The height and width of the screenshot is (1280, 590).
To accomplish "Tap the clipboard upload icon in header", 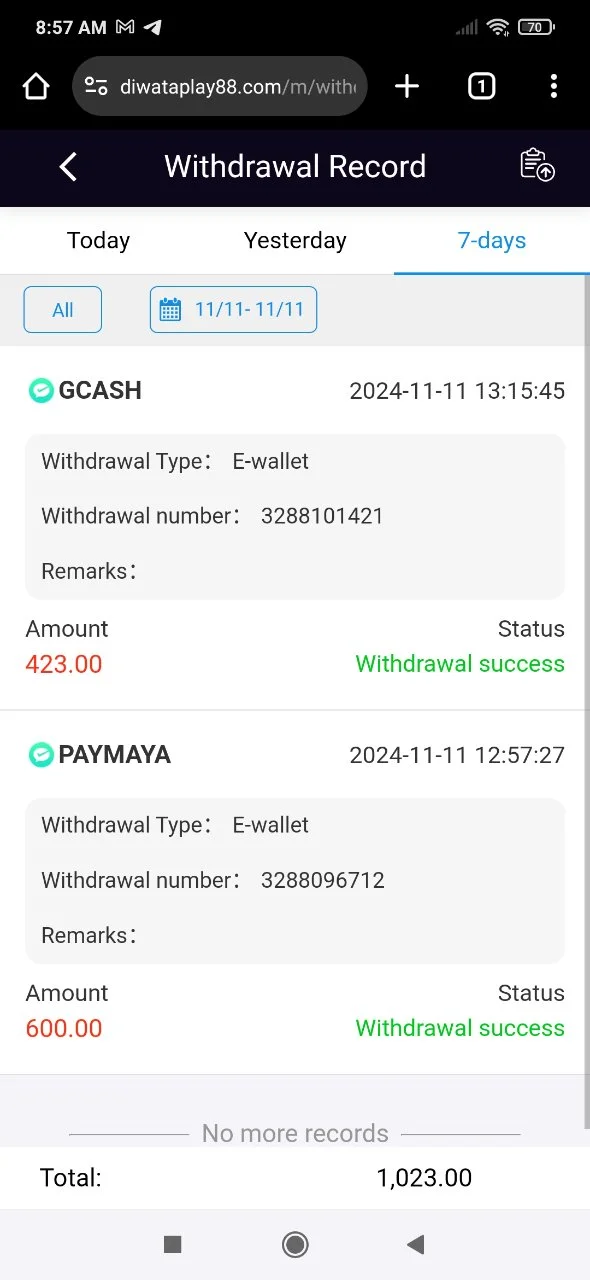I will pos(537,165).
